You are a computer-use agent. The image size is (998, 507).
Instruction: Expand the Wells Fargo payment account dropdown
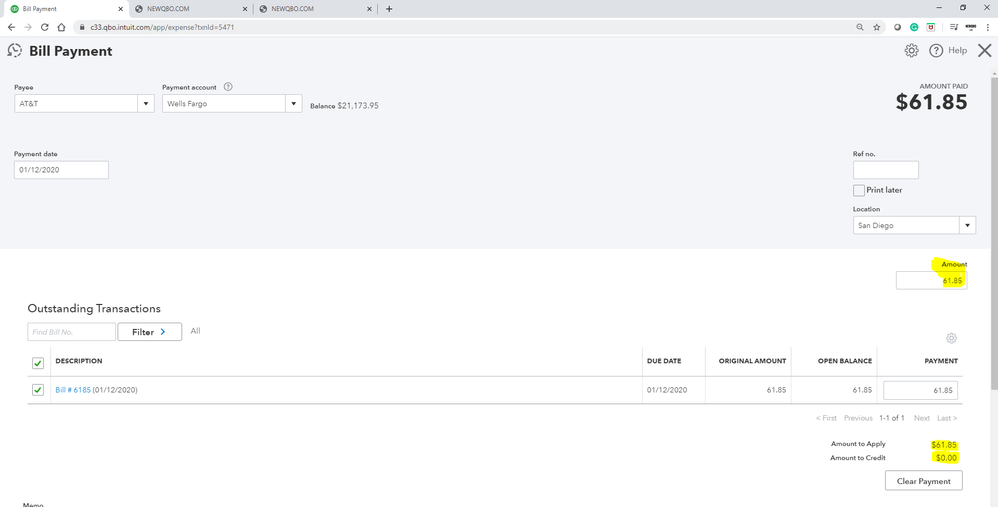tap(293, 104)
